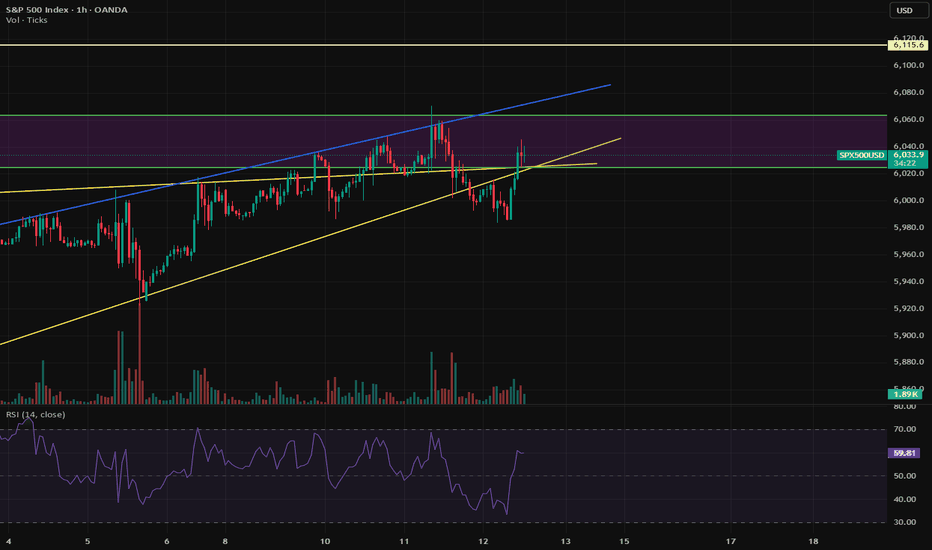Click the 6,080.0 price axis label
The width and height of the screenshot is (932, 550).
pyautogui.click(x=908, y=92)
